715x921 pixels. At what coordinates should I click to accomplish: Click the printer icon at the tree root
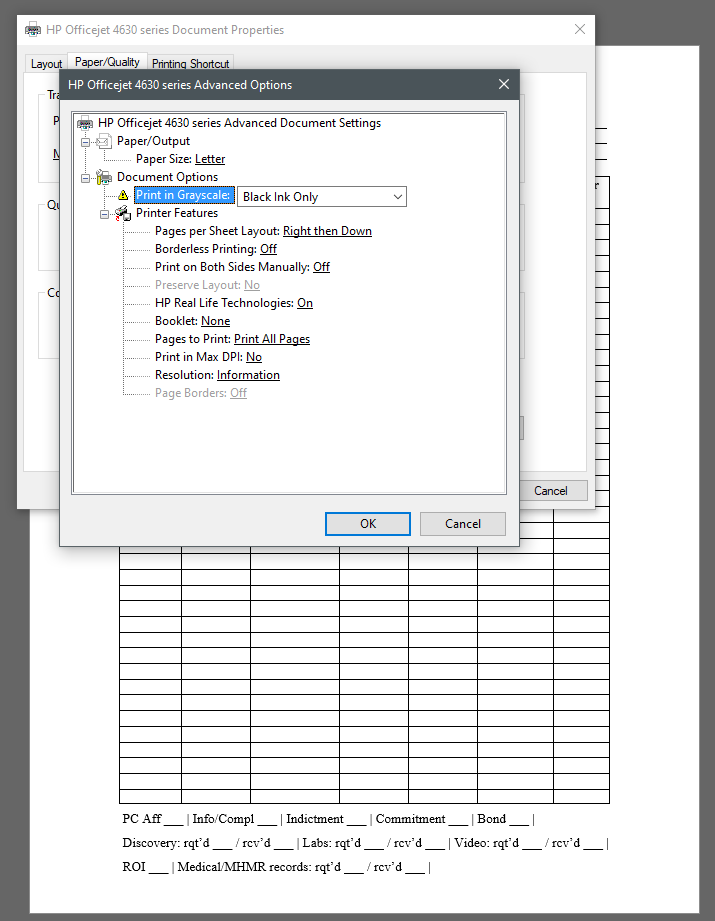point(85,123)
